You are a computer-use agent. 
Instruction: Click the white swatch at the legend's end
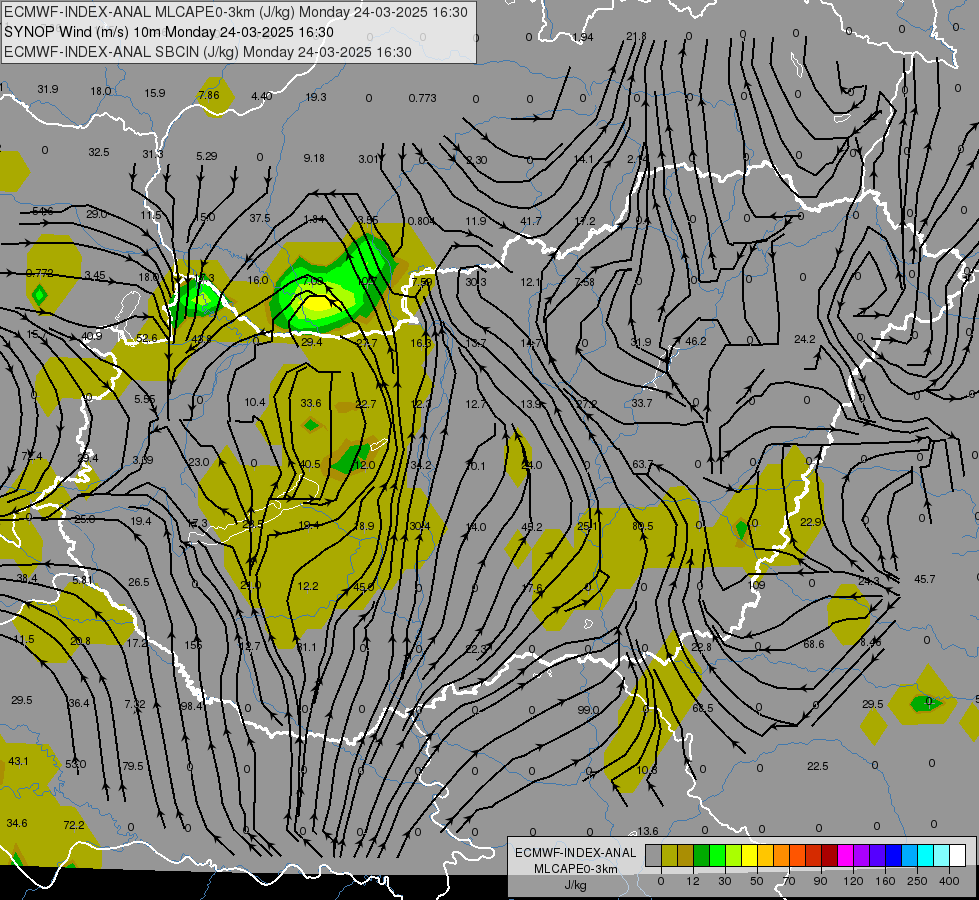(957, 855)
